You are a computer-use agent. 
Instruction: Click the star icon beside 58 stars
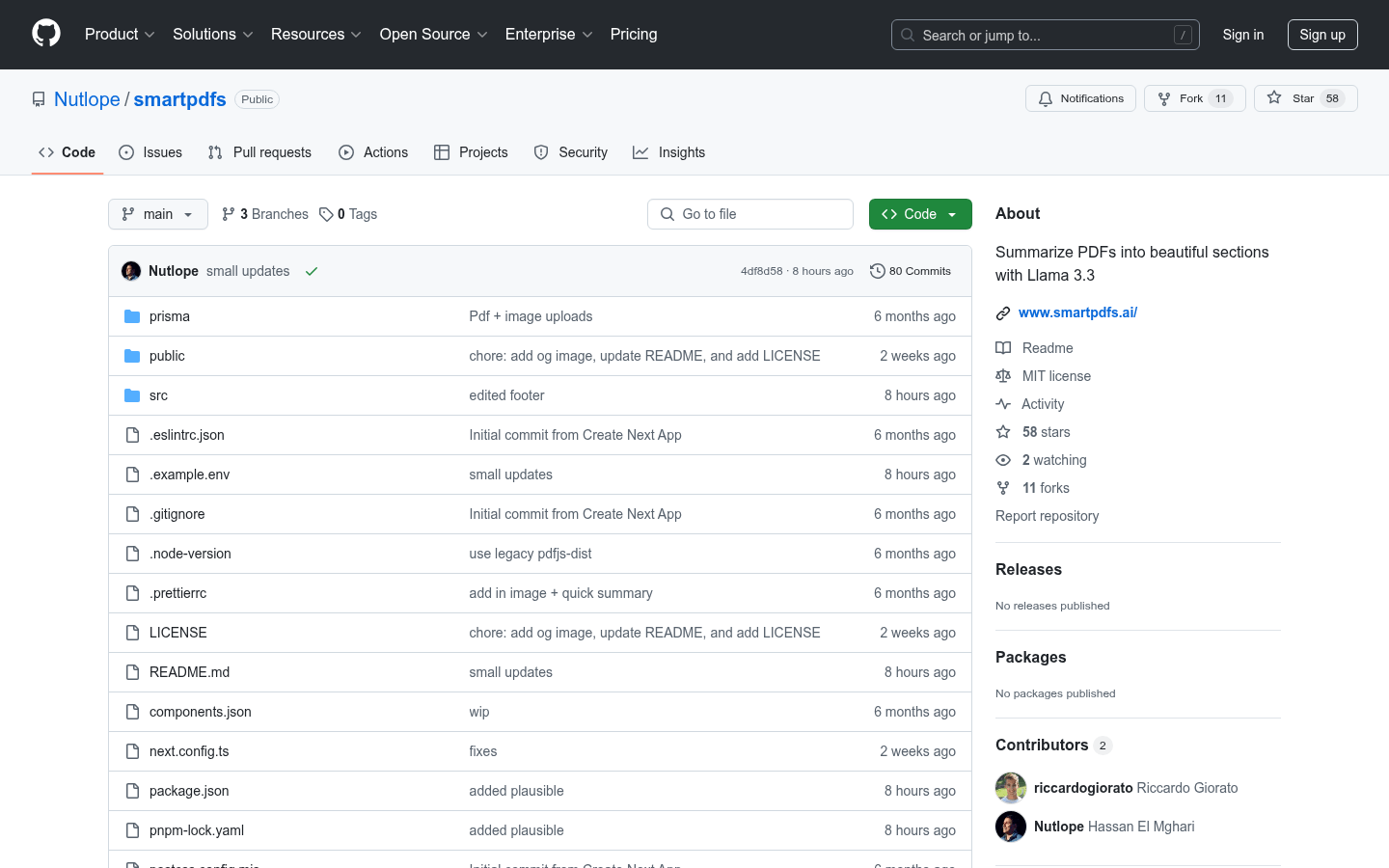(x=1003, y=432)
